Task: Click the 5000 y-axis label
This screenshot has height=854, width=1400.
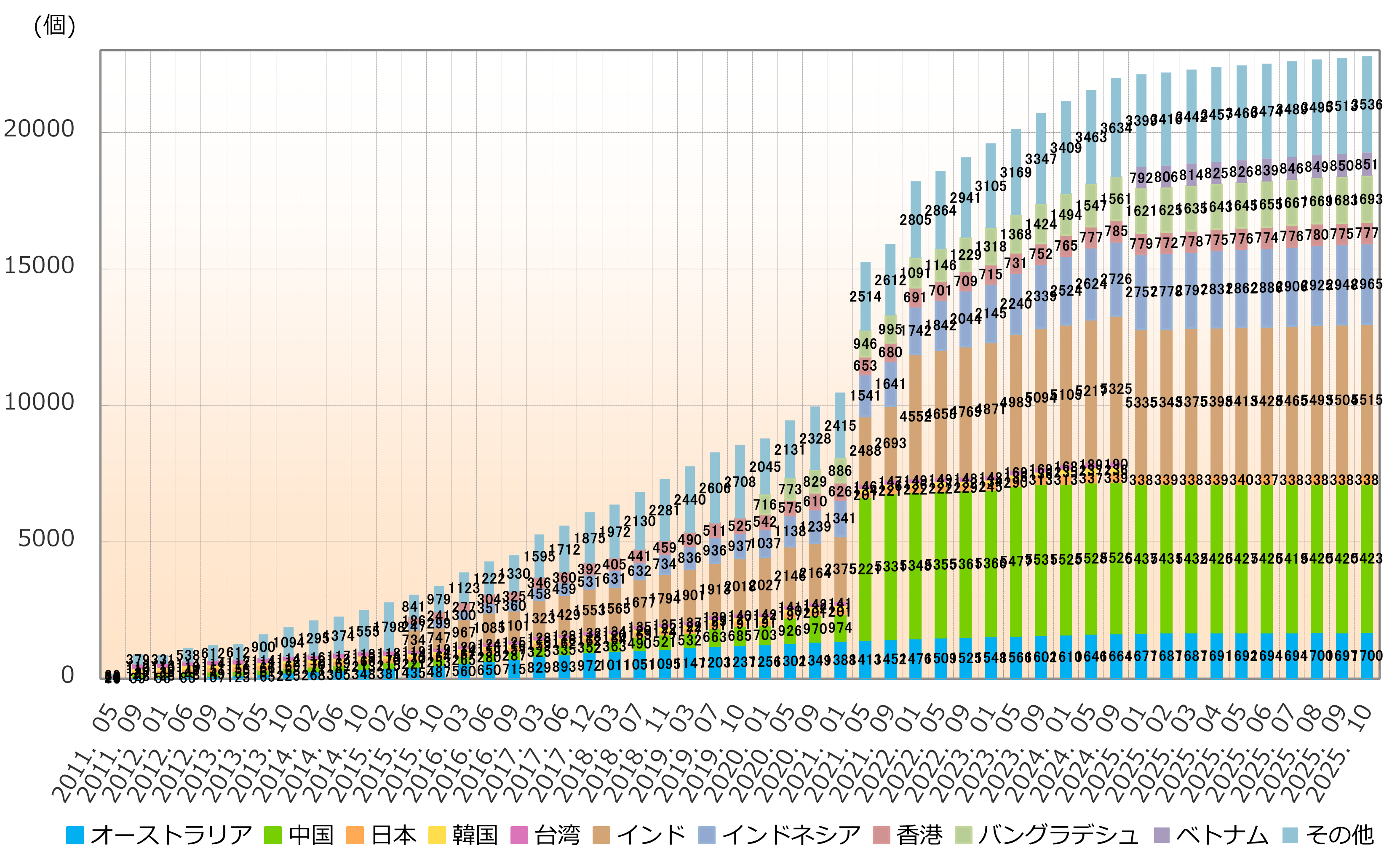Action: click(x=46, y=539)
